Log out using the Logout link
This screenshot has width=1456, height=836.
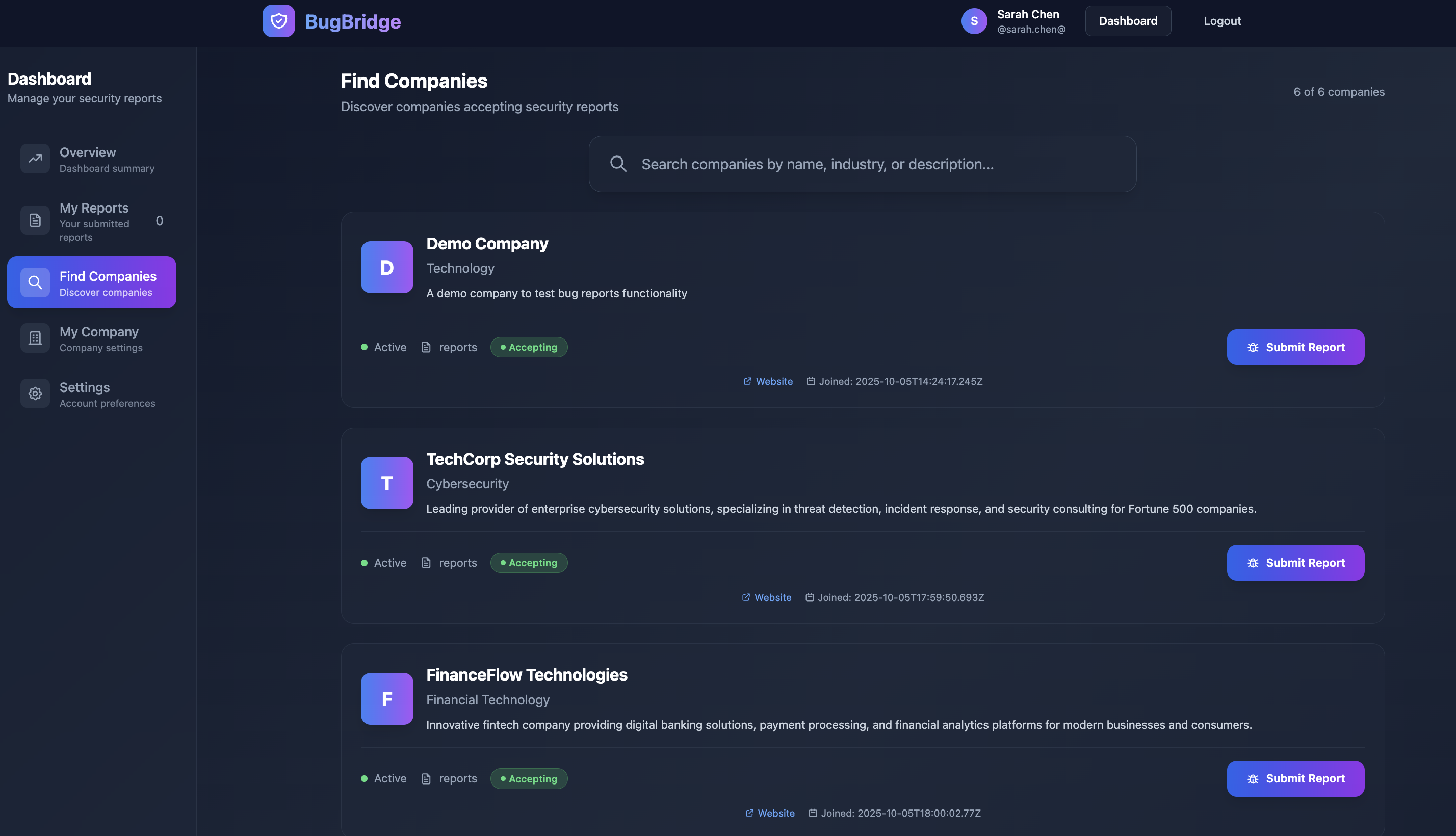(1222, 21)
